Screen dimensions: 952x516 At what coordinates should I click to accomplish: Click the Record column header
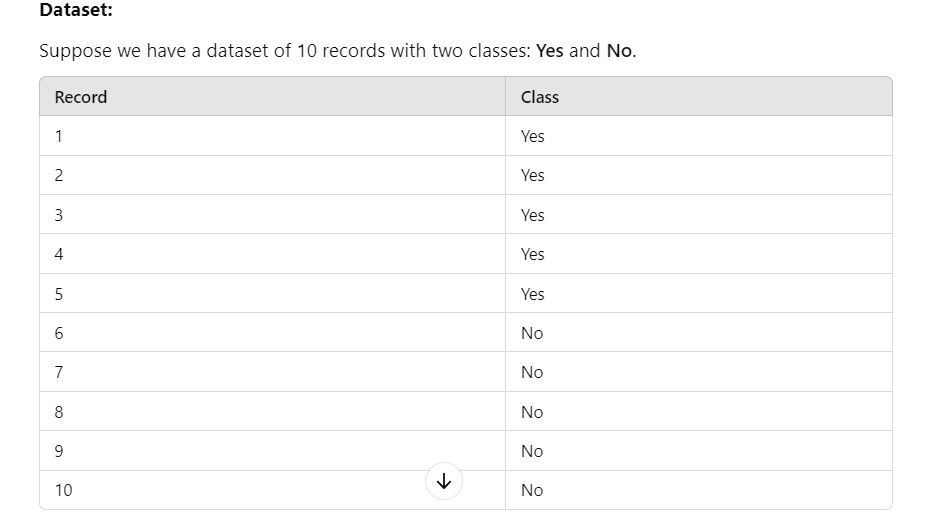pyautogui.click(x=81, y=97)
